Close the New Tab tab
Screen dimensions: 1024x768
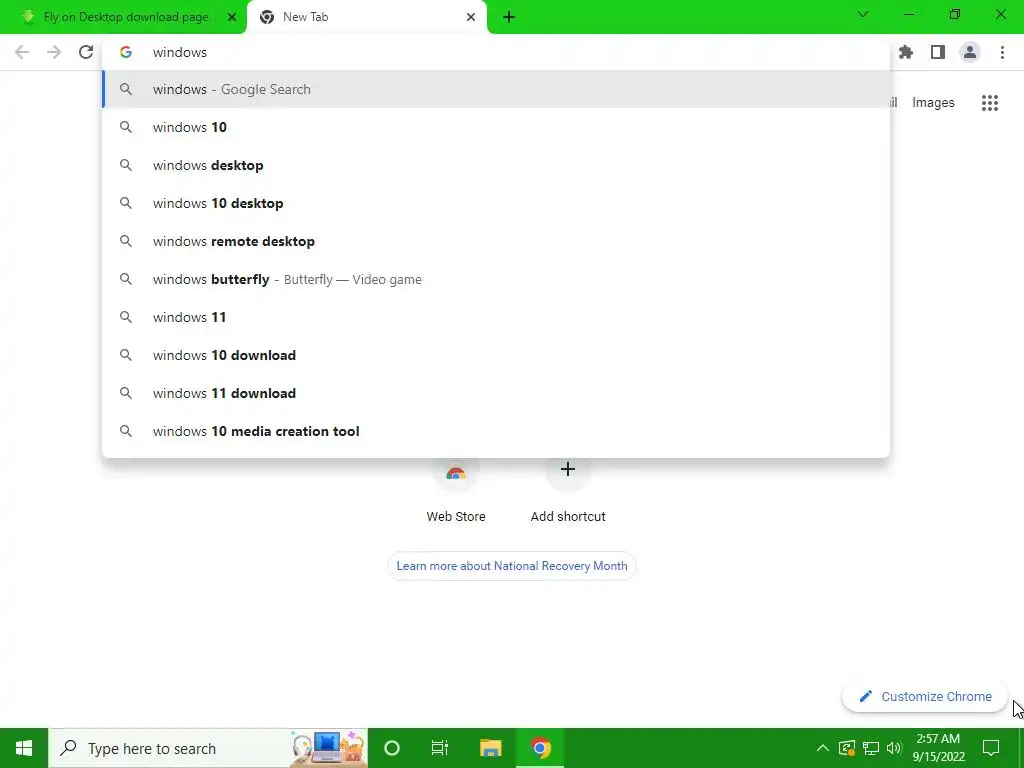(x=471, y=17)
